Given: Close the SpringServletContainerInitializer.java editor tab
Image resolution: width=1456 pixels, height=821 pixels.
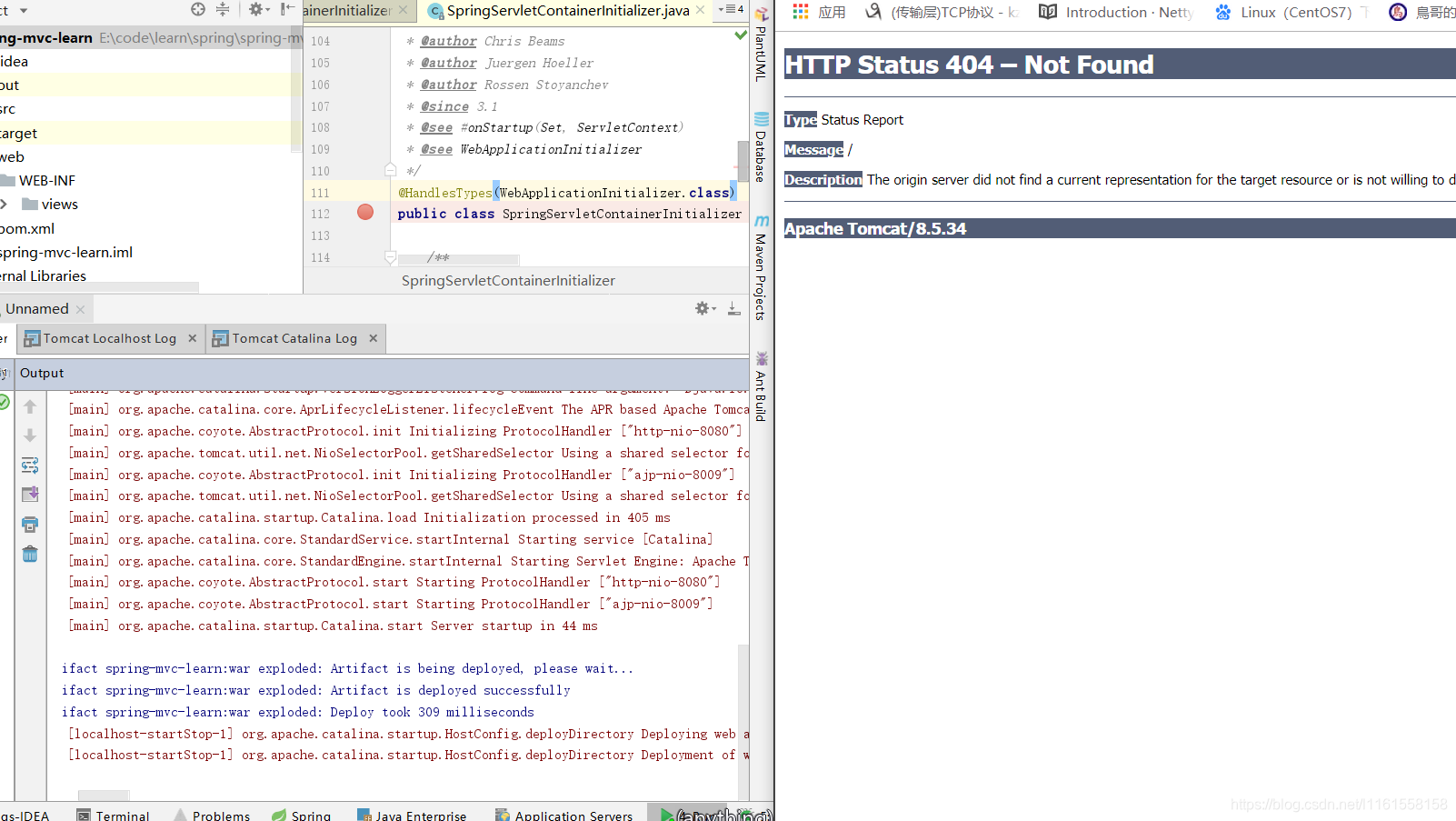Looking at the screenshot, I should click(700, 10).
